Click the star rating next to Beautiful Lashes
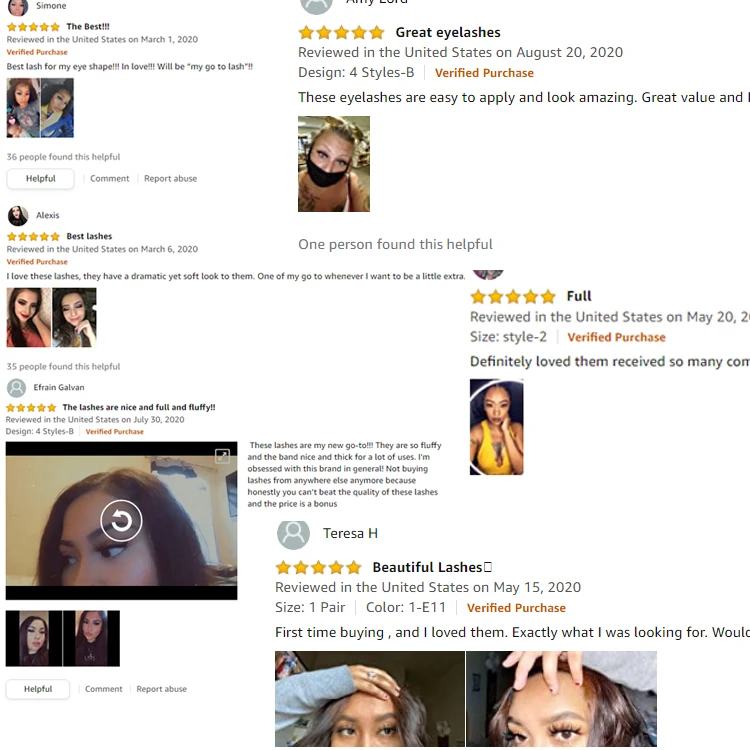The height and width of the screenshot is (750, 750). pos(319,567)
